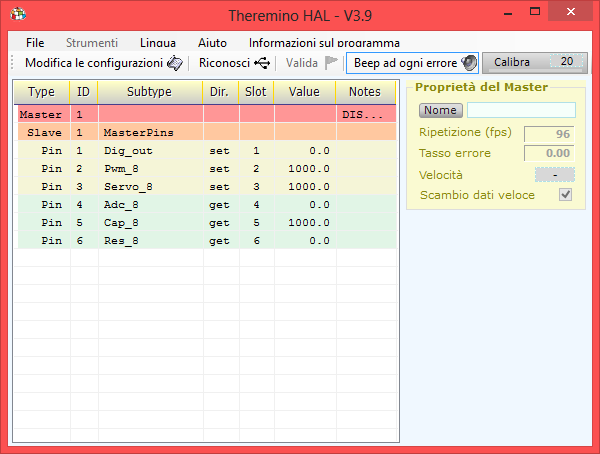600x454 pixels.
Task: Select the Adc_8 pin row
Action: [207, 204]
